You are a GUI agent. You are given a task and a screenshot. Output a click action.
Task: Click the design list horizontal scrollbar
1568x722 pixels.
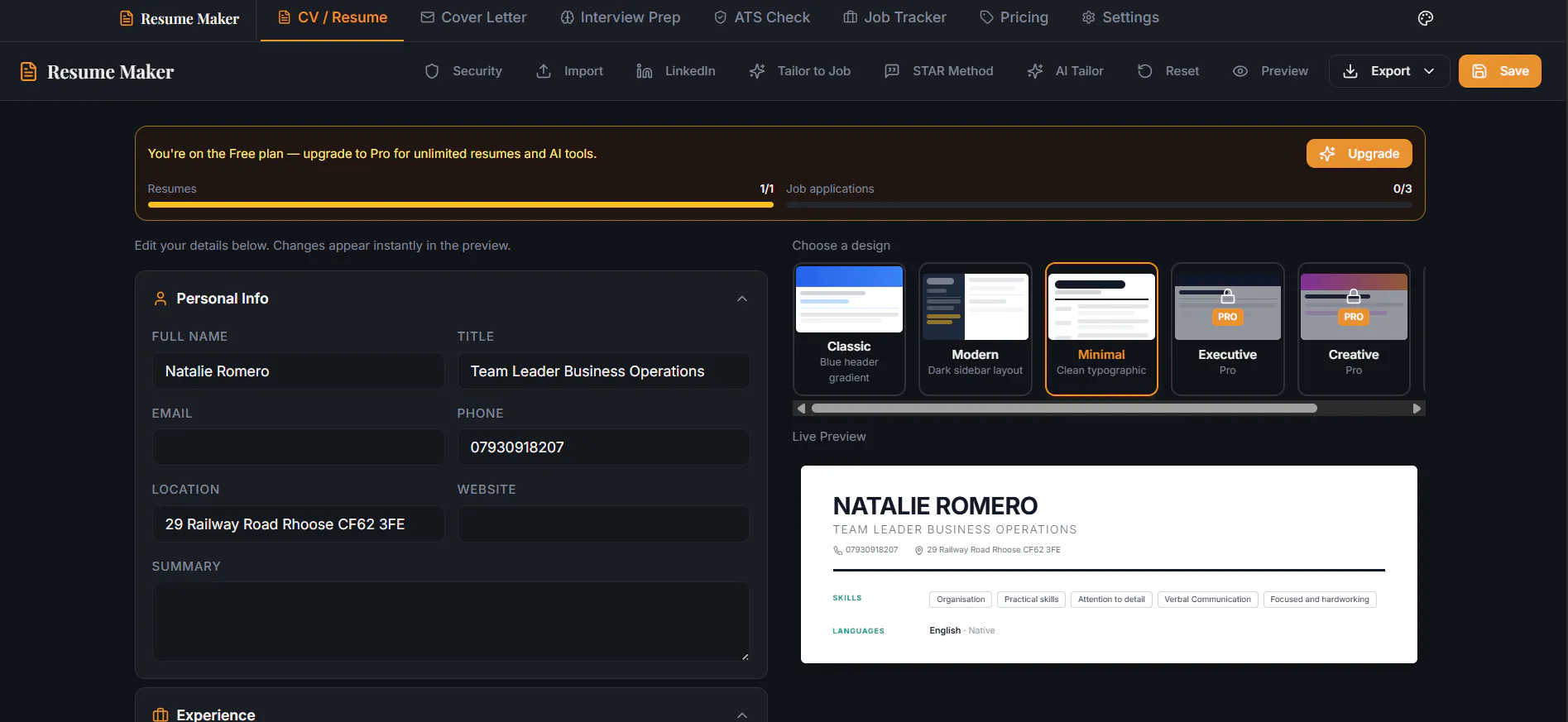[x=1064, y=409]
